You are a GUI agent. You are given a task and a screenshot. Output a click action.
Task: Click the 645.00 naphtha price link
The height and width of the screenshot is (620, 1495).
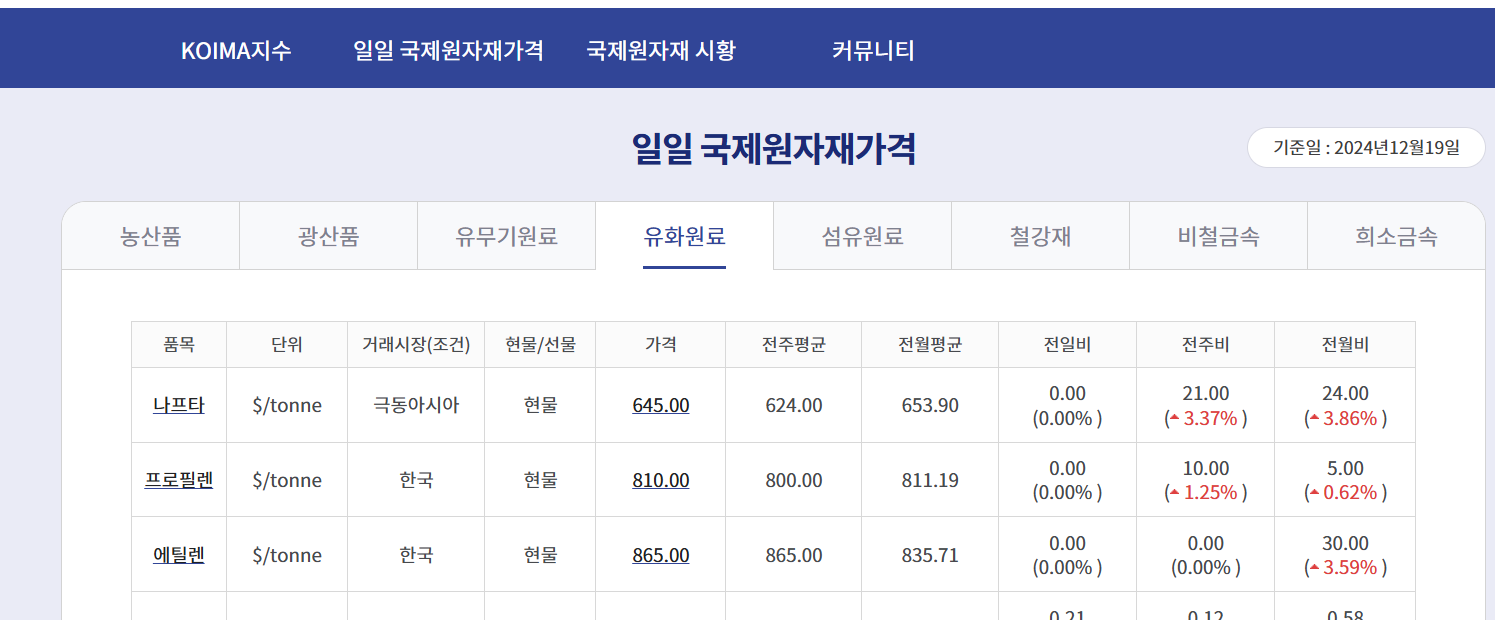tap(661, 405)
